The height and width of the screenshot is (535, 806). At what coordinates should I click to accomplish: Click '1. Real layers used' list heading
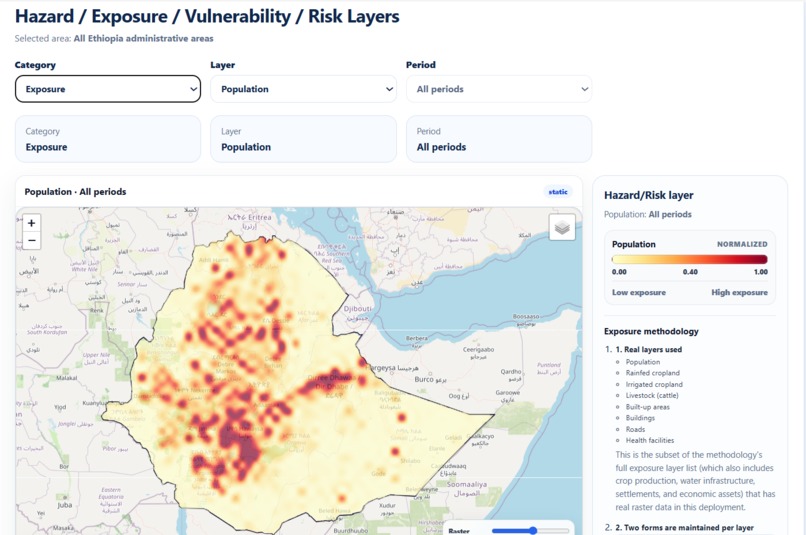649,349
